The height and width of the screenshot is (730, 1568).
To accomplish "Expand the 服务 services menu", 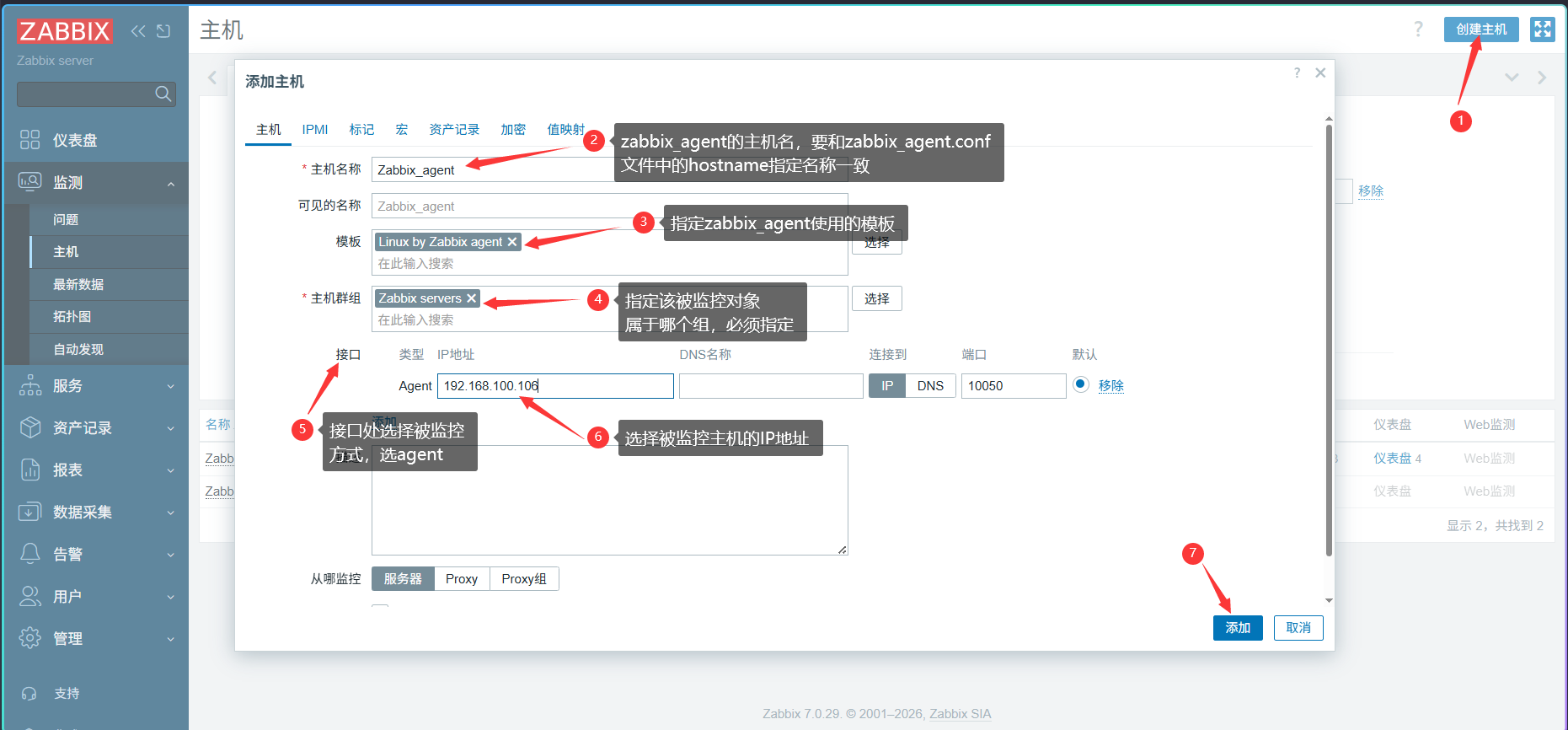I will point(94,386).
